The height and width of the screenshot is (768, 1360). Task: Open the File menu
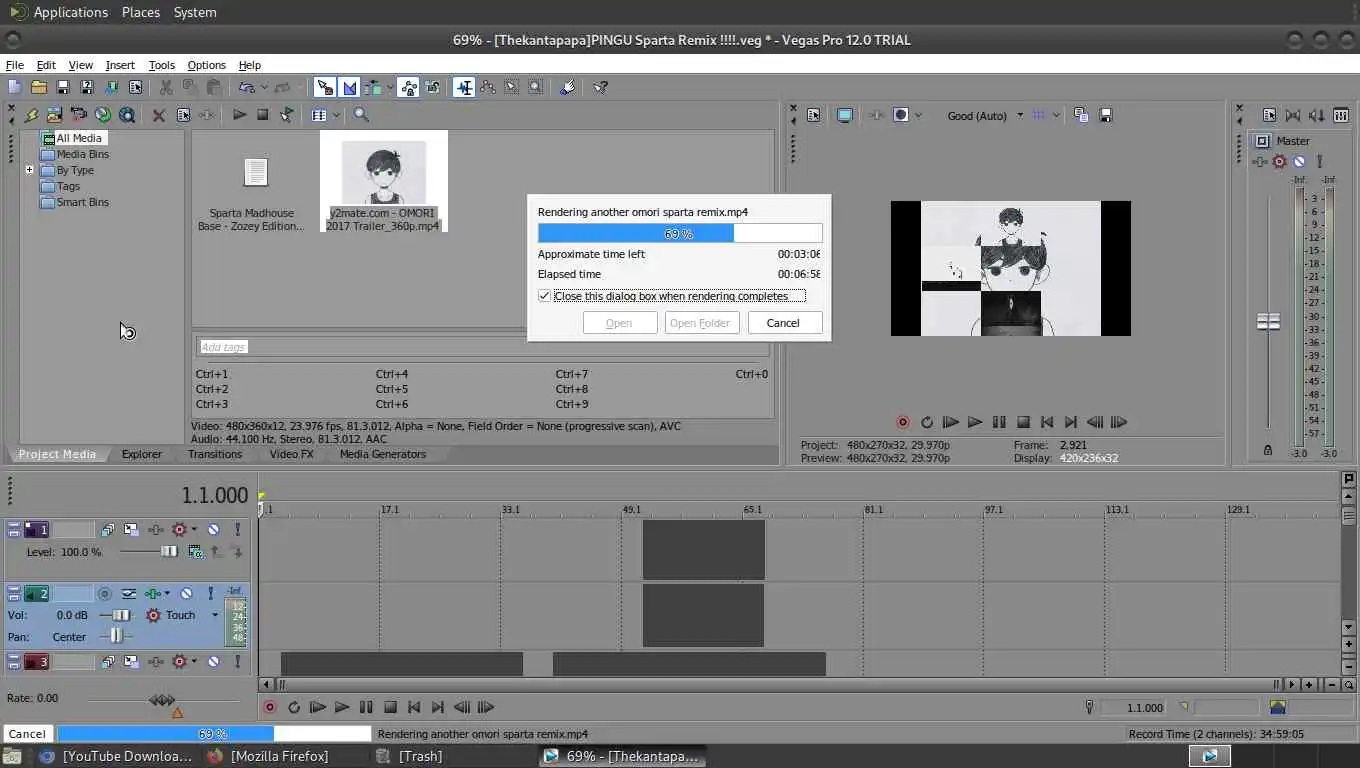pos(15,65)
